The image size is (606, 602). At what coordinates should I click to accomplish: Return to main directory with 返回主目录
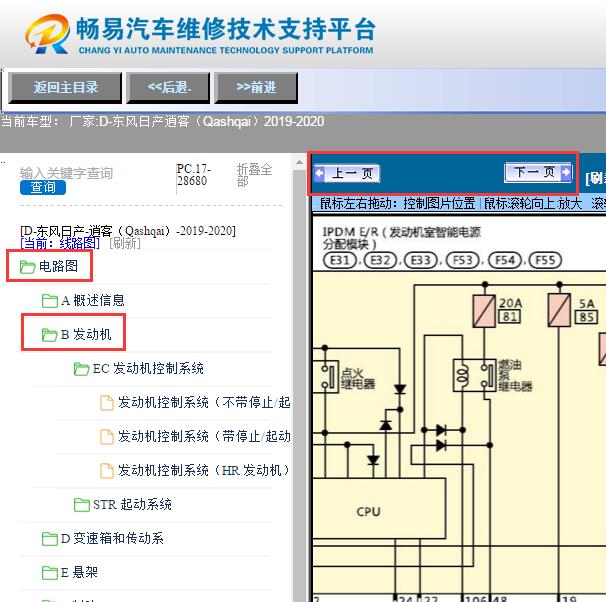(x=65, y=88)
